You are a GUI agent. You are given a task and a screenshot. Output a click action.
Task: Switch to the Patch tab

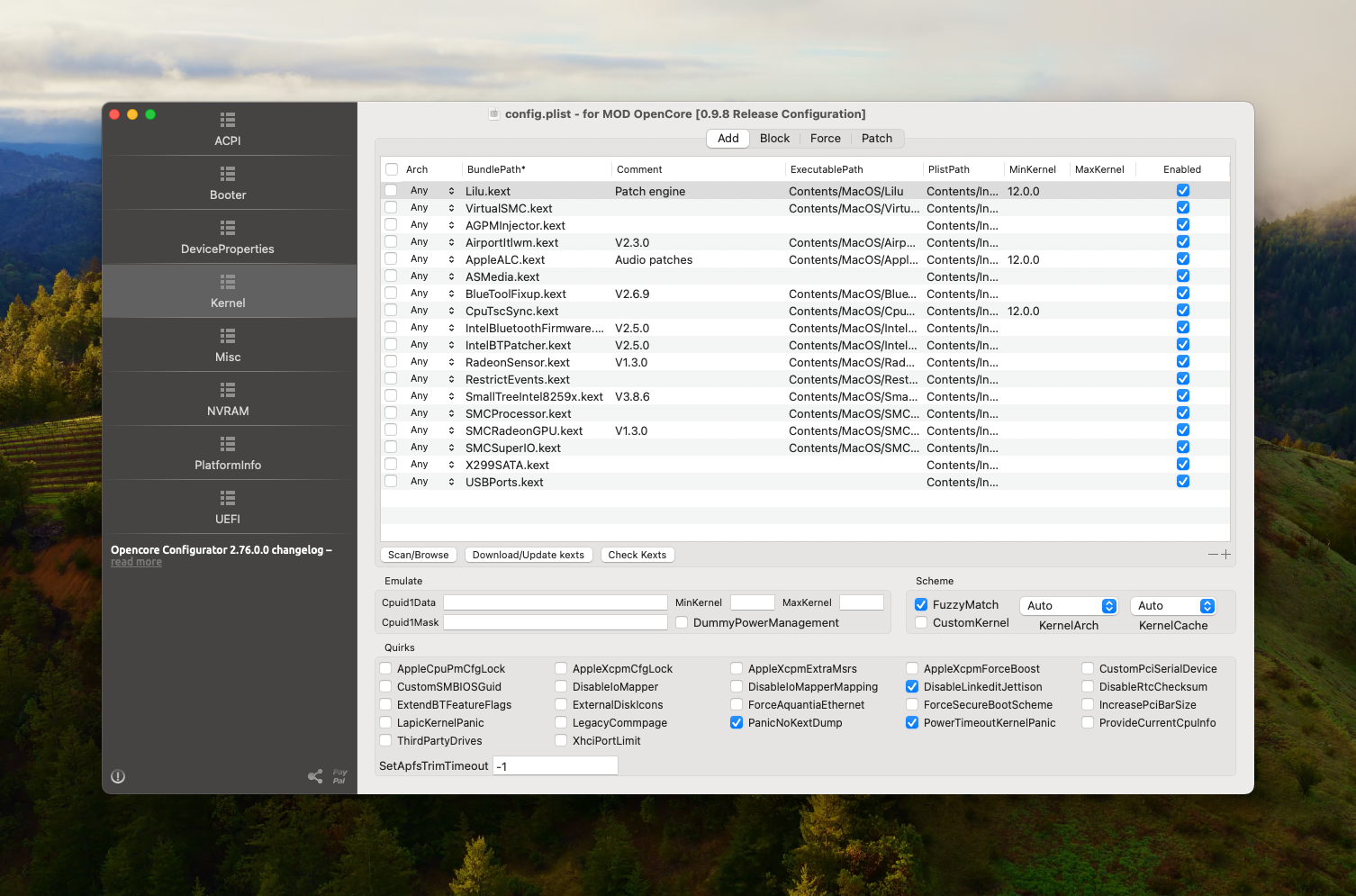click(x=876, y=139)
